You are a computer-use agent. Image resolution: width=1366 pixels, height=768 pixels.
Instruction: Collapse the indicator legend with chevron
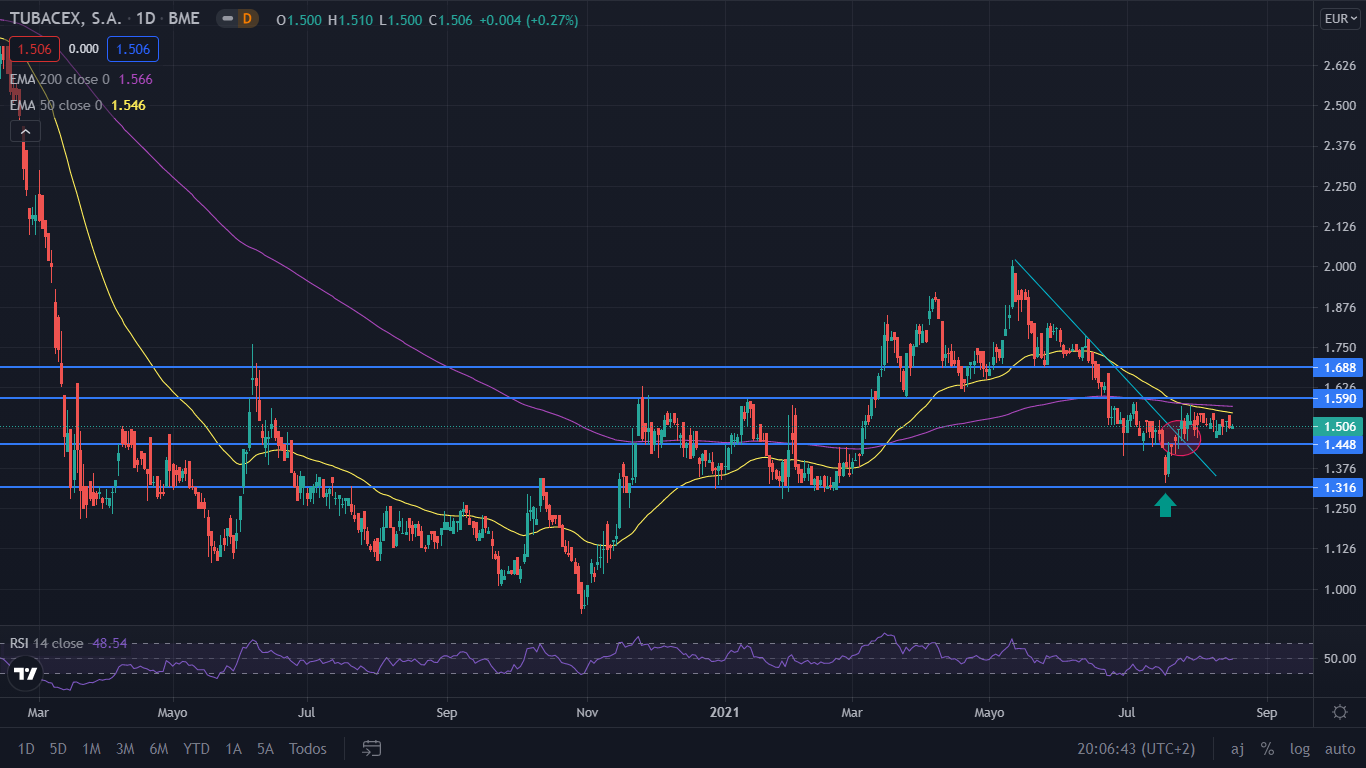tap(25, 131)
